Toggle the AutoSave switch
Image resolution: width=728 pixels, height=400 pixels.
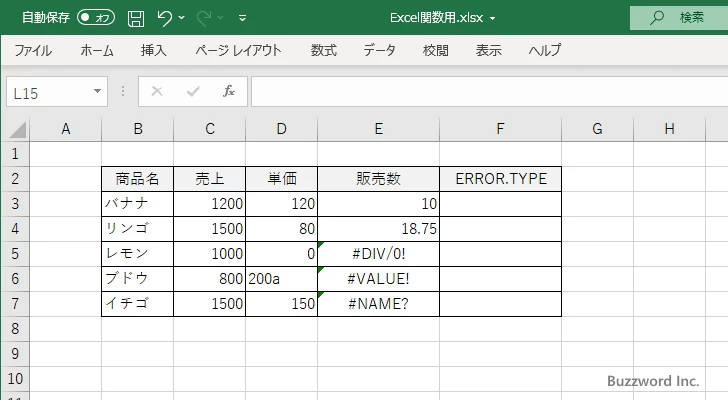pyautogui.click(x=96, y=18)
